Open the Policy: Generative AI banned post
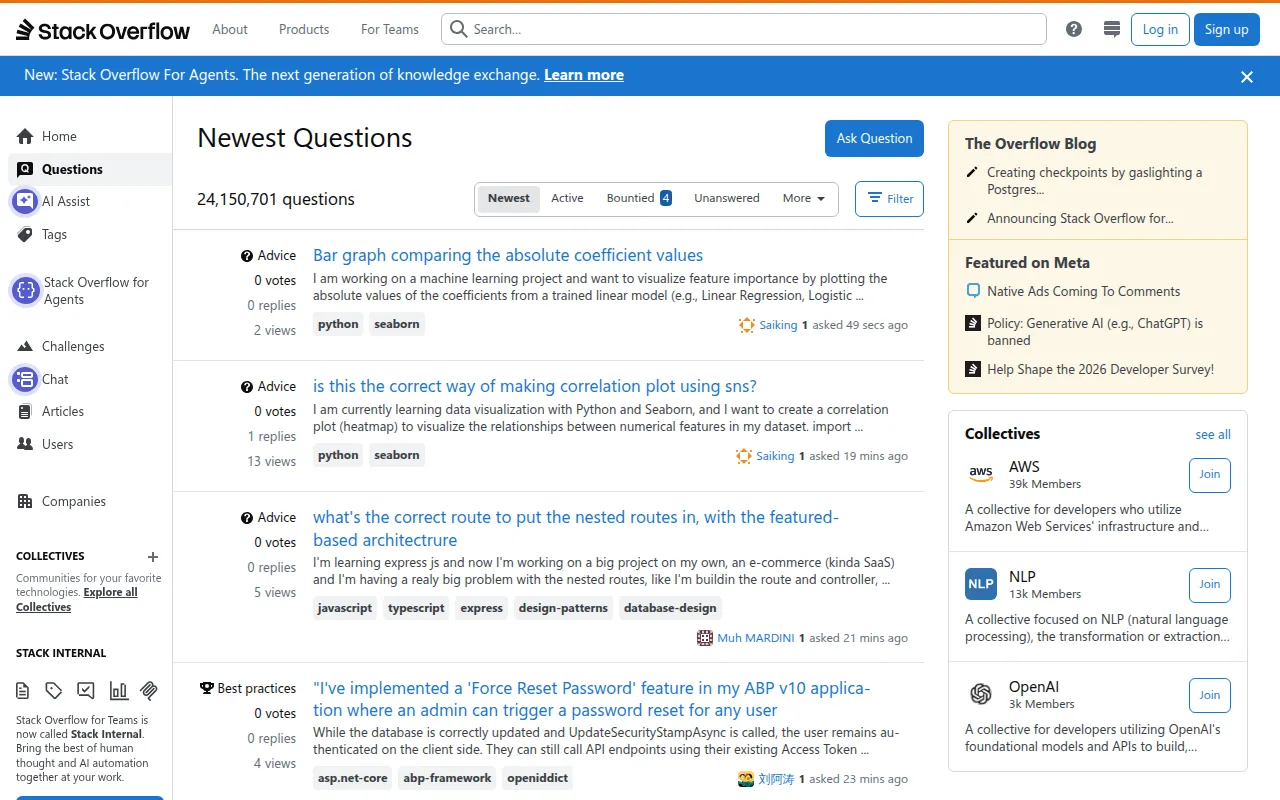1280x800 pixels. 1095,332
